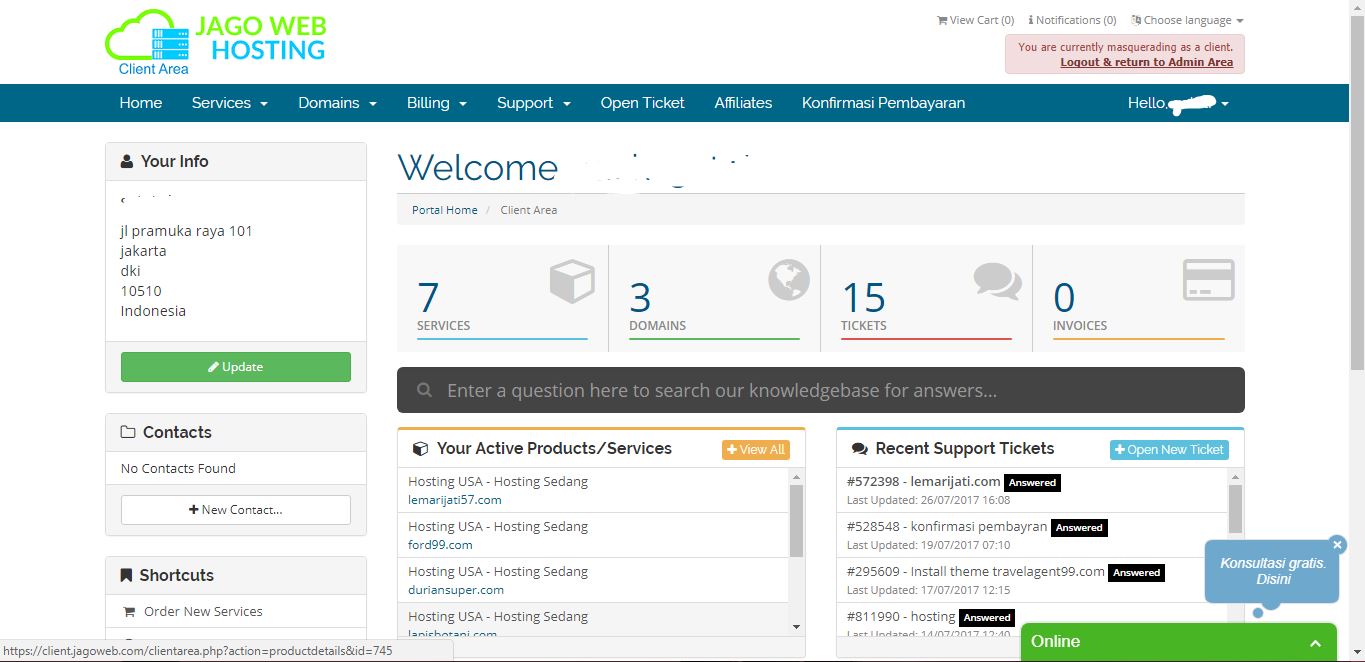Click the Jago Web Hosting logo
This screenshot has width=1365, height=662.
pyautogui.click(x=216, y=42)
